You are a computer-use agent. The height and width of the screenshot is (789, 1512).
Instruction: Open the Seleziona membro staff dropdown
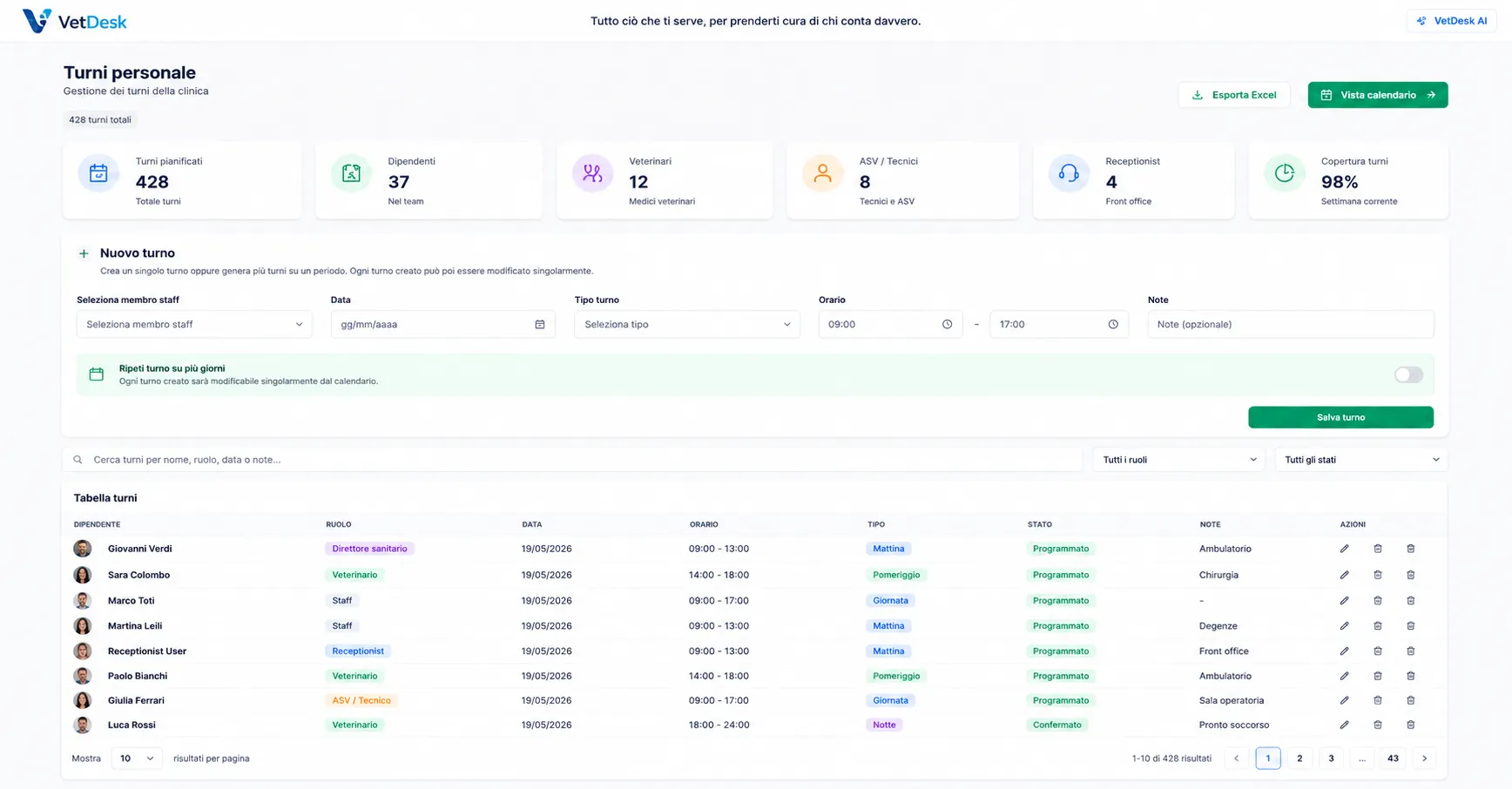point(194,324)
